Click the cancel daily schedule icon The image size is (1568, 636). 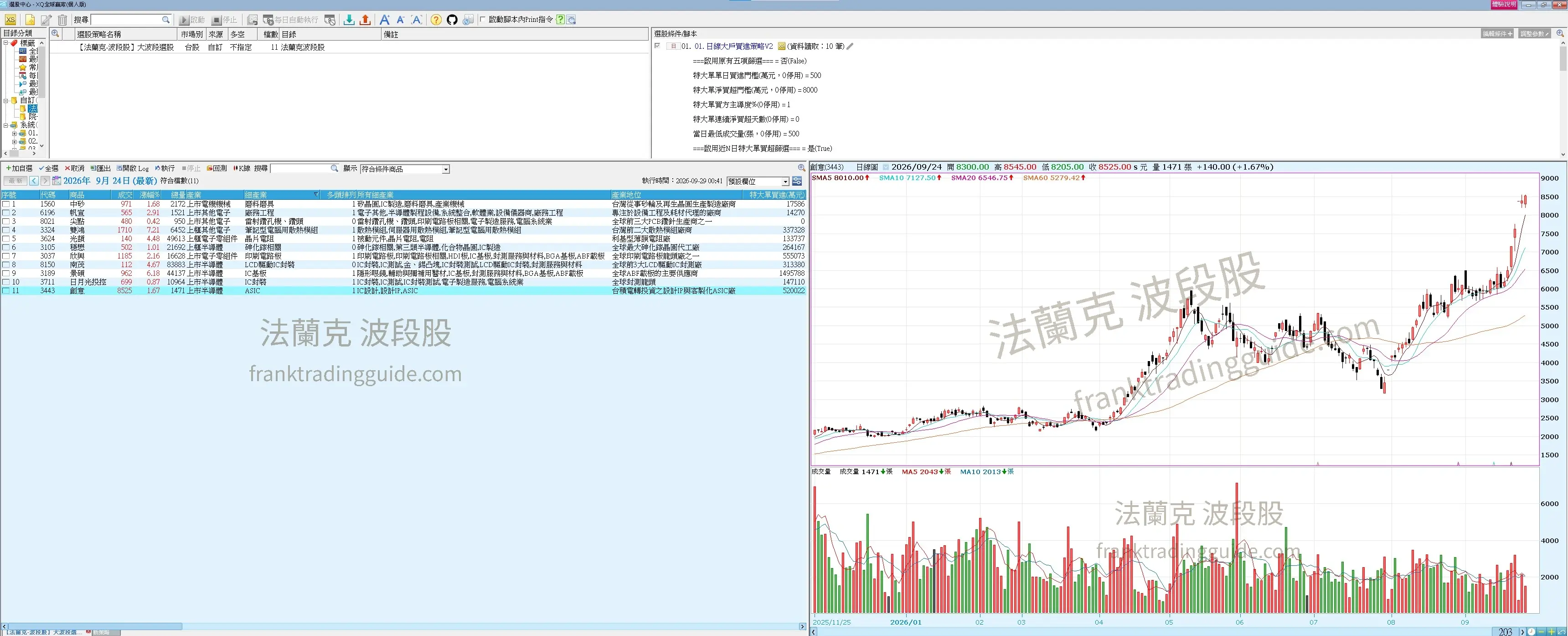(329, 20)
